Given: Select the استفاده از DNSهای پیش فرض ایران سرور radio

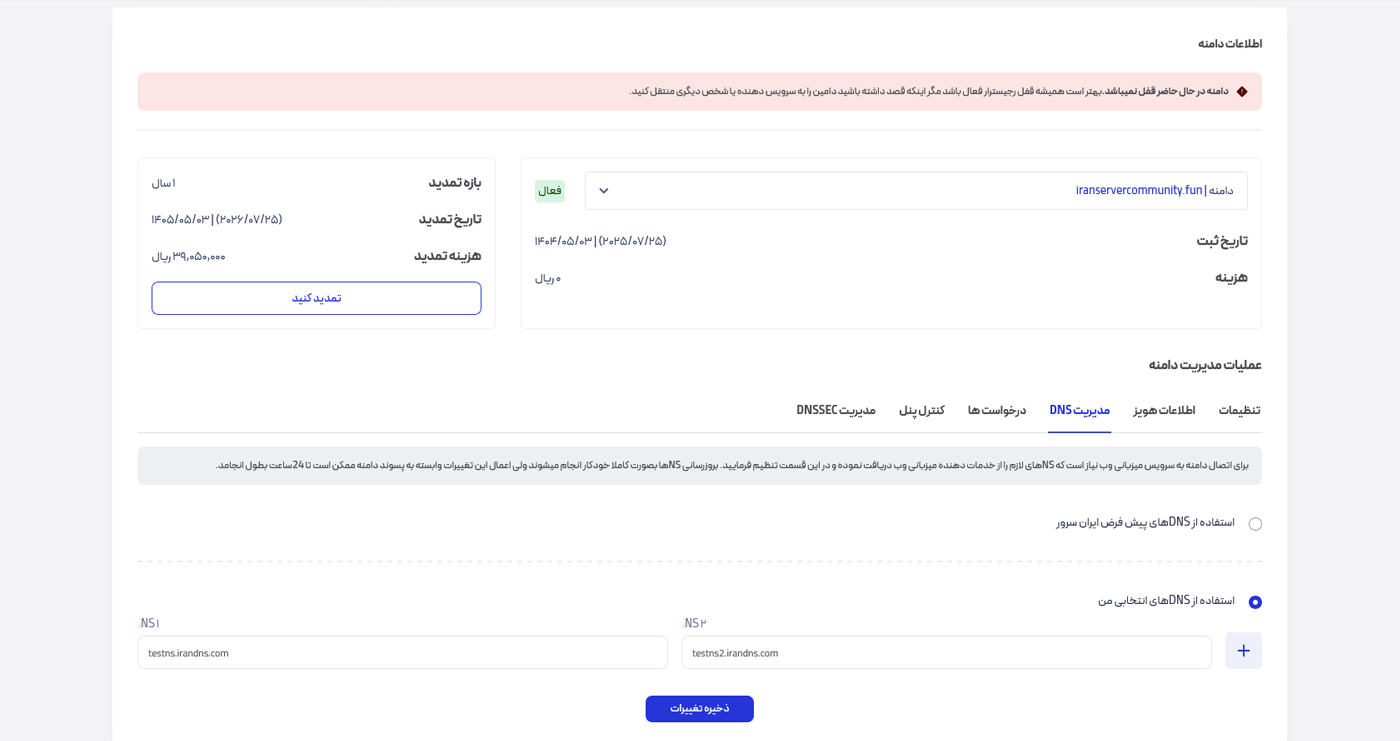Looking at the screenshot, I should pos(1256,522).
